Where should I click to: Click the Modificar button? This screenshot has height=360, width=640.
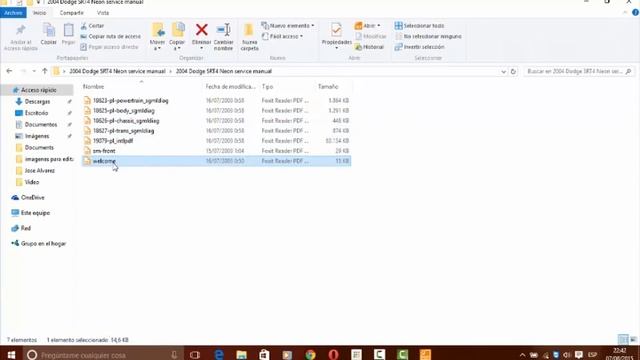tap(370, 36)
